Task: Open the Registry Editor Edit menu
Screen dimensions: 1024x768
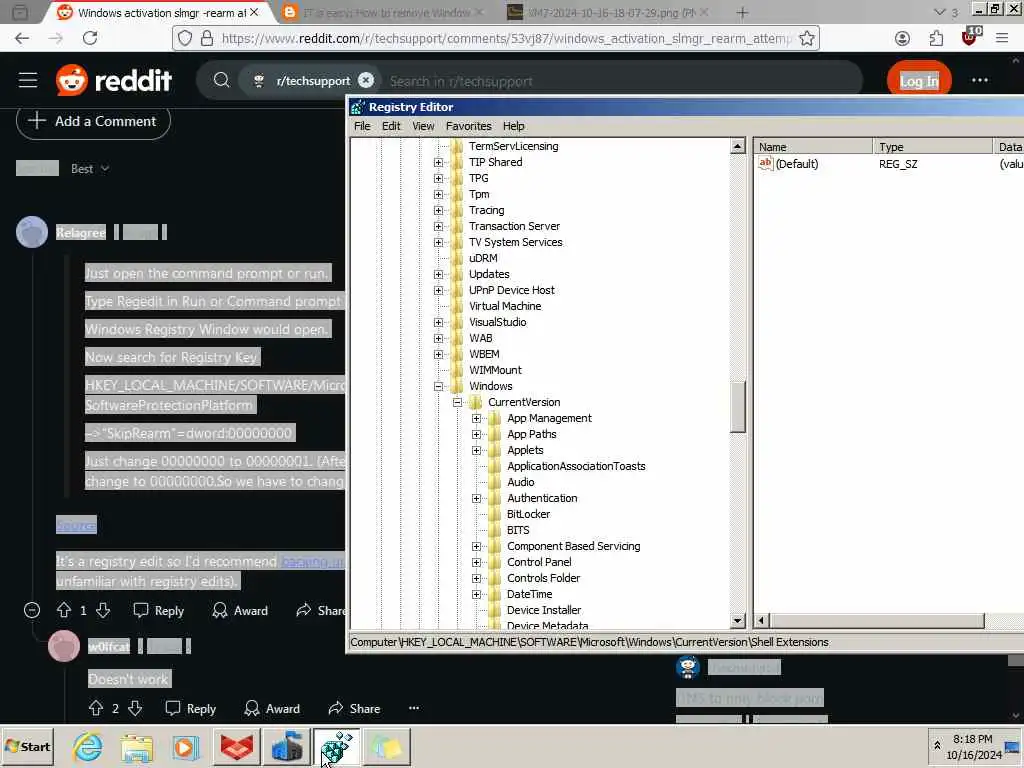Action: click(x=391, y=126)
